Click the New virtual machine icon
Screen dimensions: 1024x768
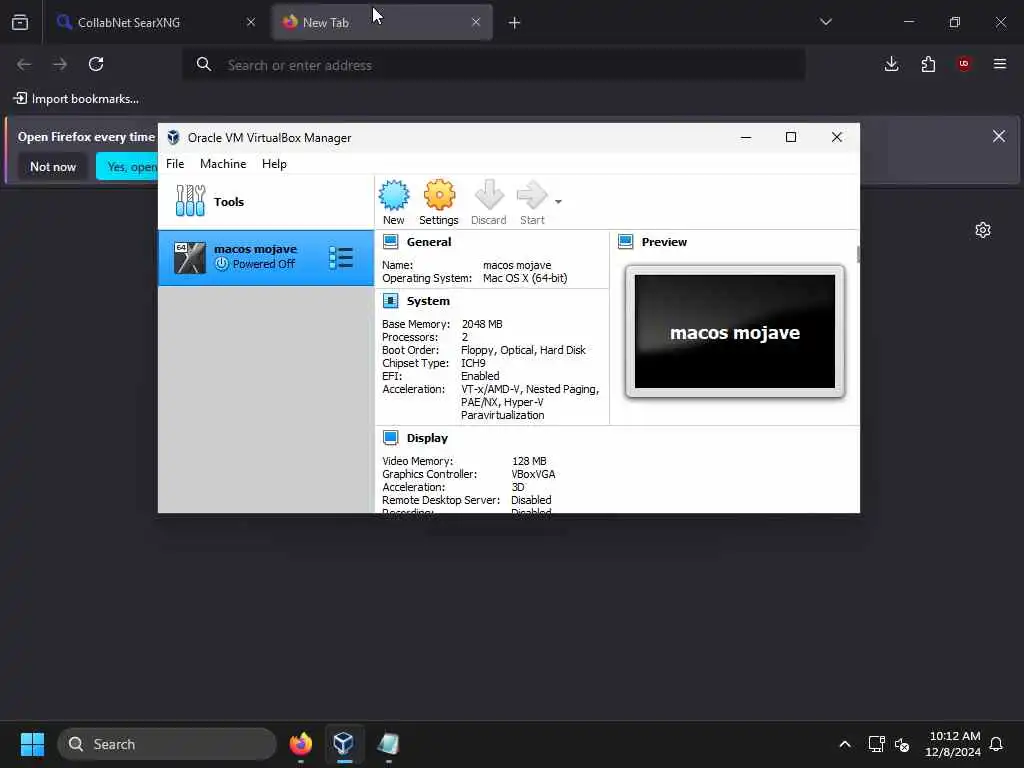click(x=394, y=202)
